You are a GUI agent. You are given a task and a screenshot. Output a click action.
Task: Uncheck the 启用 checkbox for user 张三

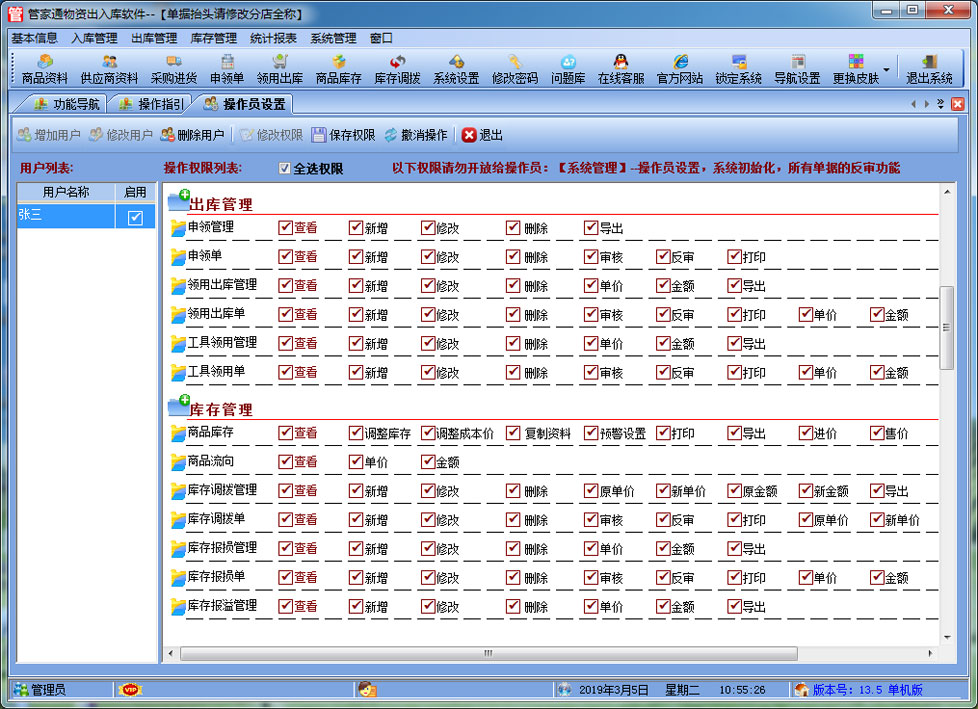[x=135, y=217]
